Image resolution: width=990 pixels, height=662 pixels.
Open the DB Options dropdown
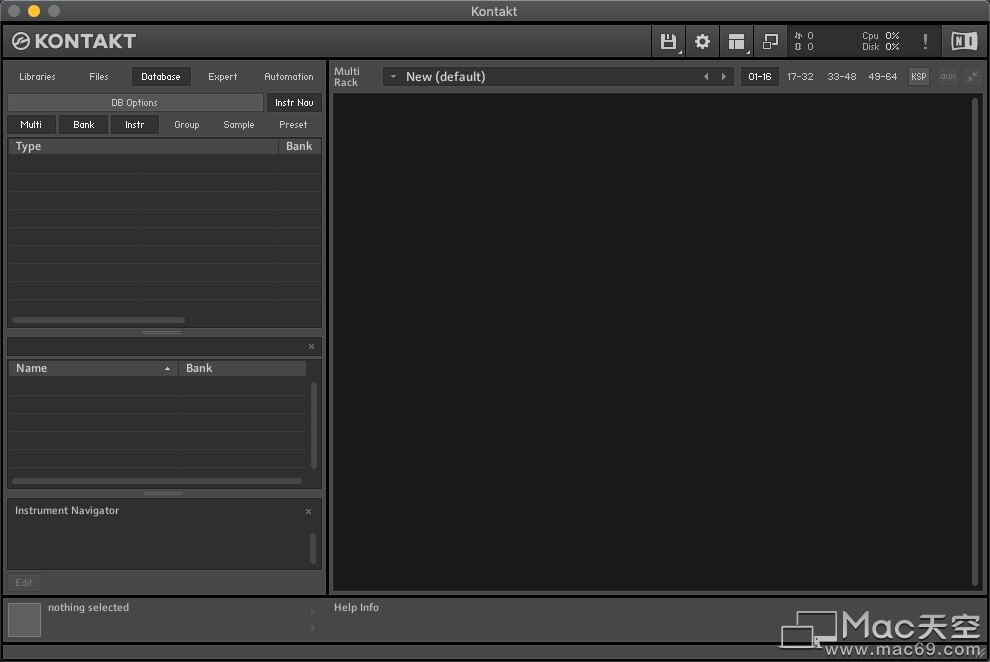coord(134,102)
